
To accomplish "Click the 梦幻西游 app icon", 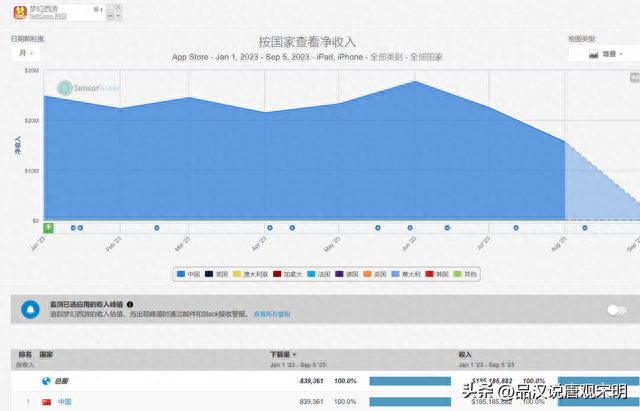I will [20, 12].
